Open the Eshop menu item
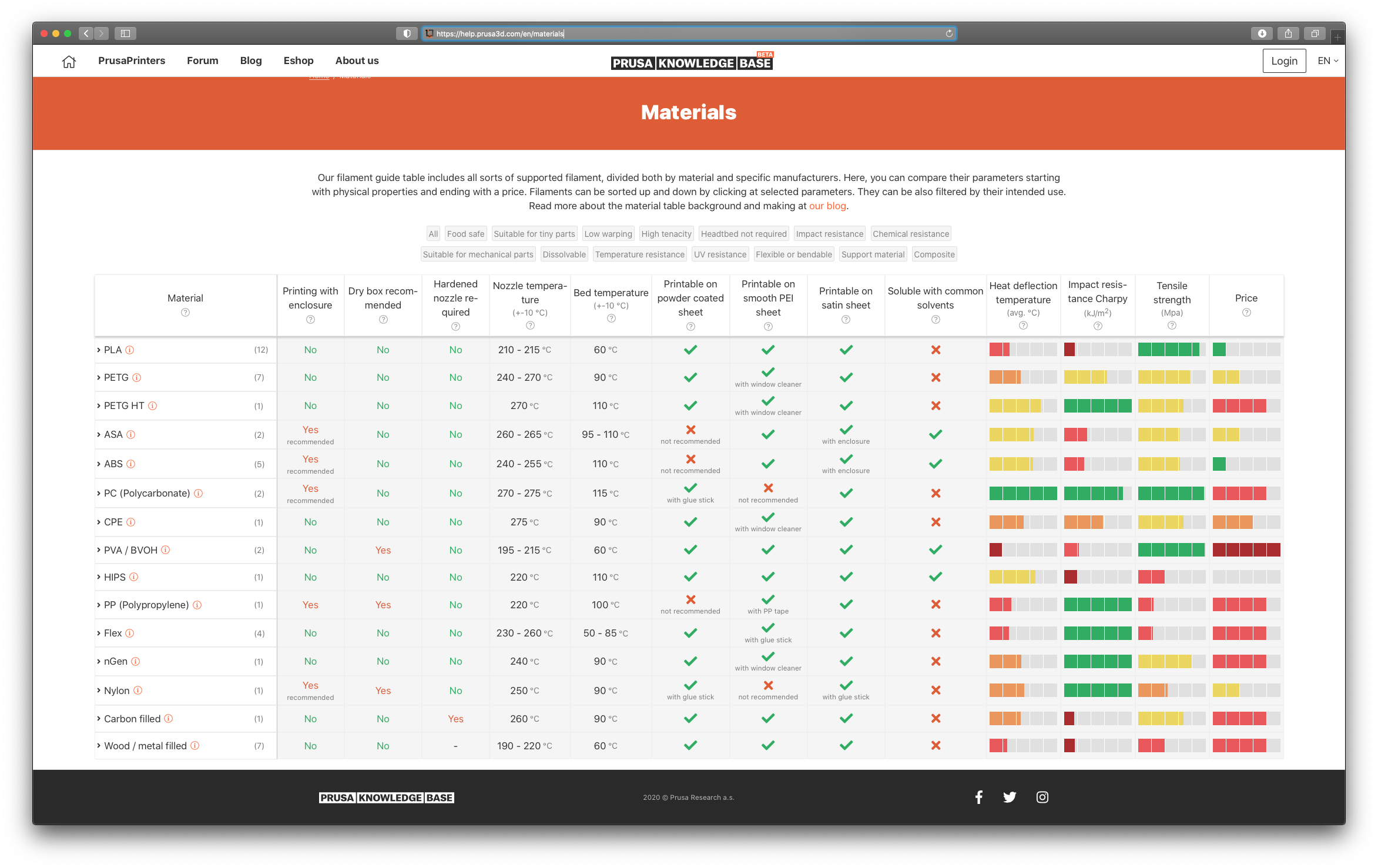This screenshot has width=1378, height=868. pos(299,61)
